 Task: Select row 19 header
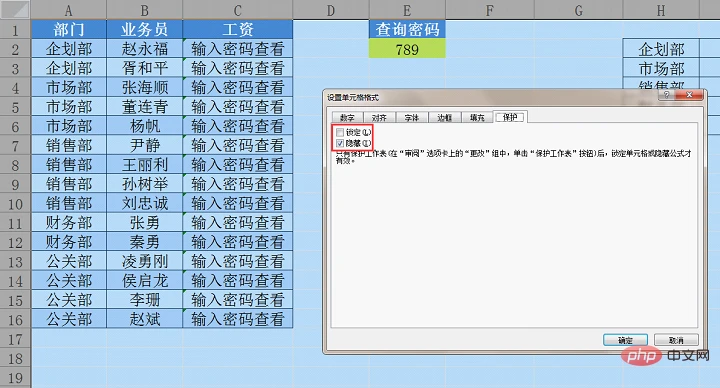pos(15,377)
